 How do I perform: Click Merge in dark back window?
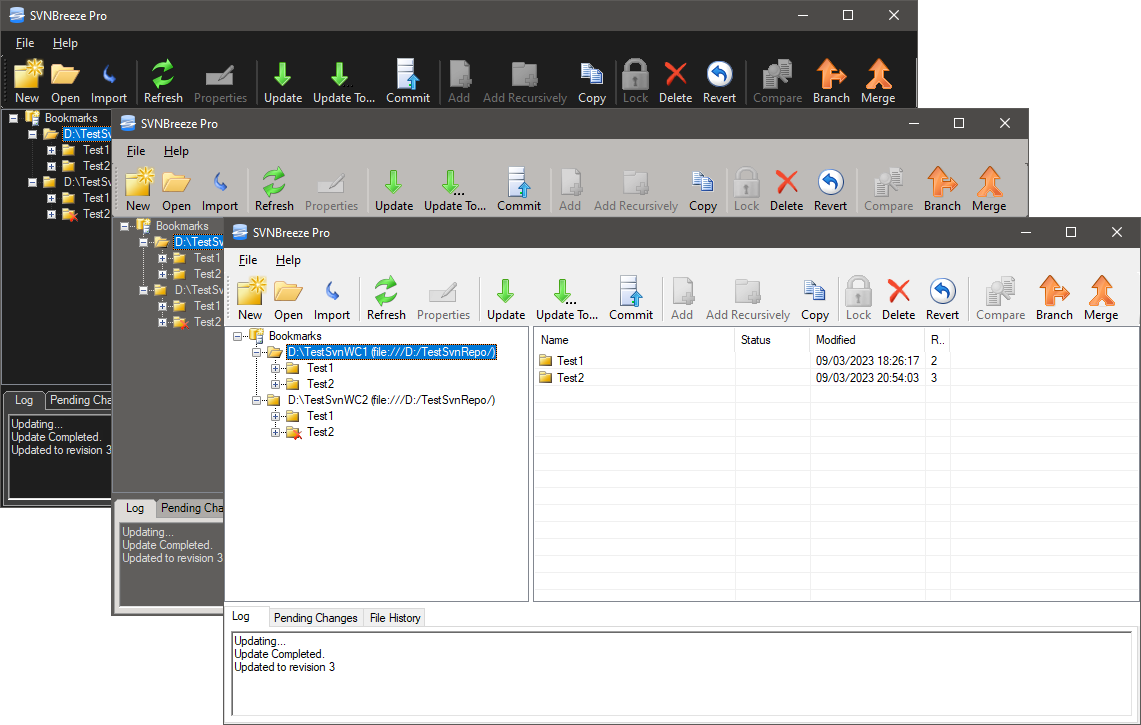878,82
